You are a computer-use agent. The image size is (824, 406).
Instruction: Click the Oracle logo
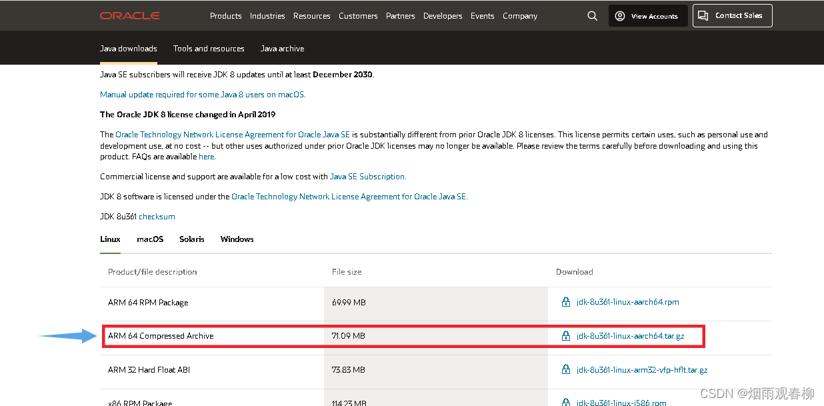coord(129,16)
